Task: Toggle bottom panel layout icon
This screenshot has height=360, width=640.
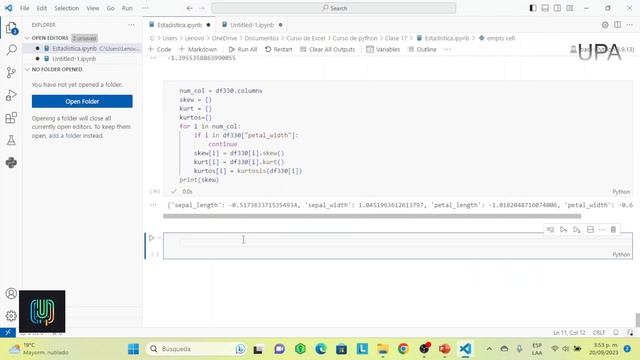Action: 545,8
